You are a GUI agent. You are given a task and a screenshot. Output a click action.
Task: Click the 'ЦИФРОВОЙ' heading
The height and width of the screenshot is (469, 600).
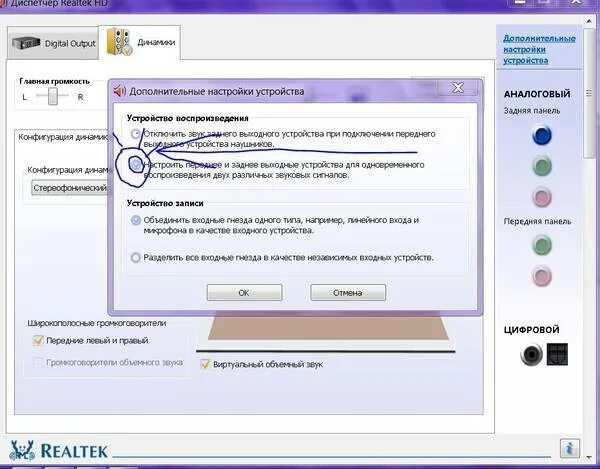(x=532, y=330)
